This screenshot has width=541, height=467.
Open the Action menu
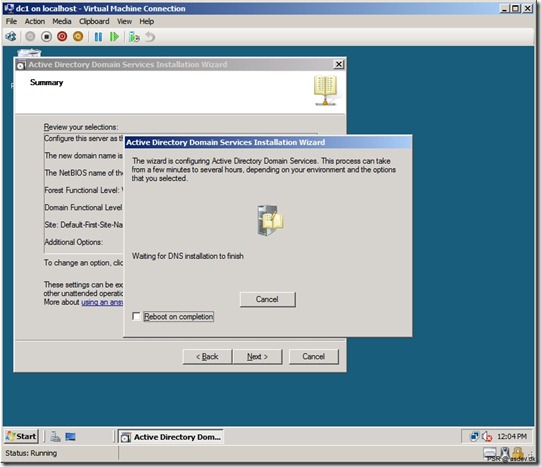click(x=35, y=21)
